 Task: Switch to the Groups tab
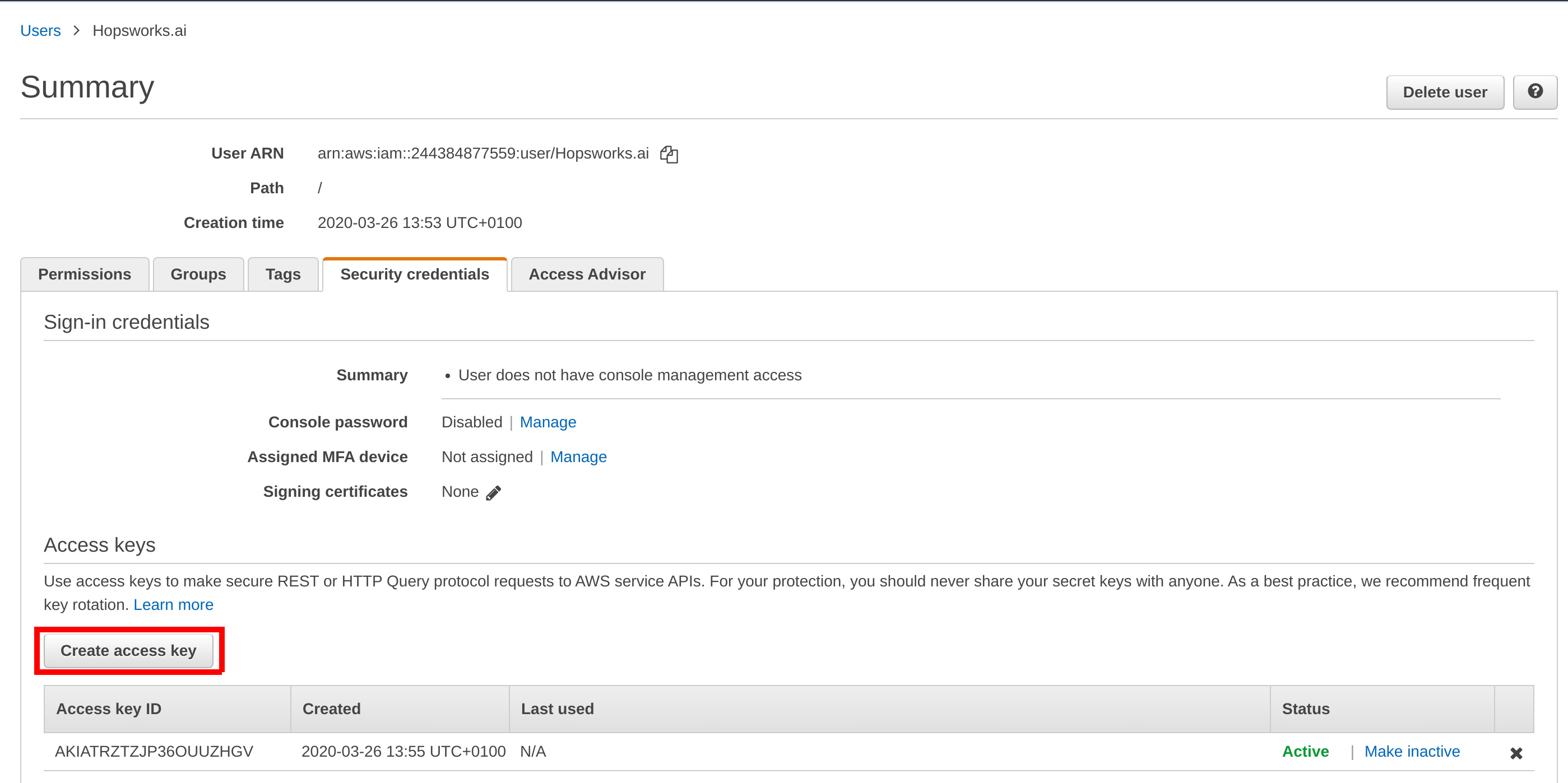pyautogui.click(x=198, y=274)
